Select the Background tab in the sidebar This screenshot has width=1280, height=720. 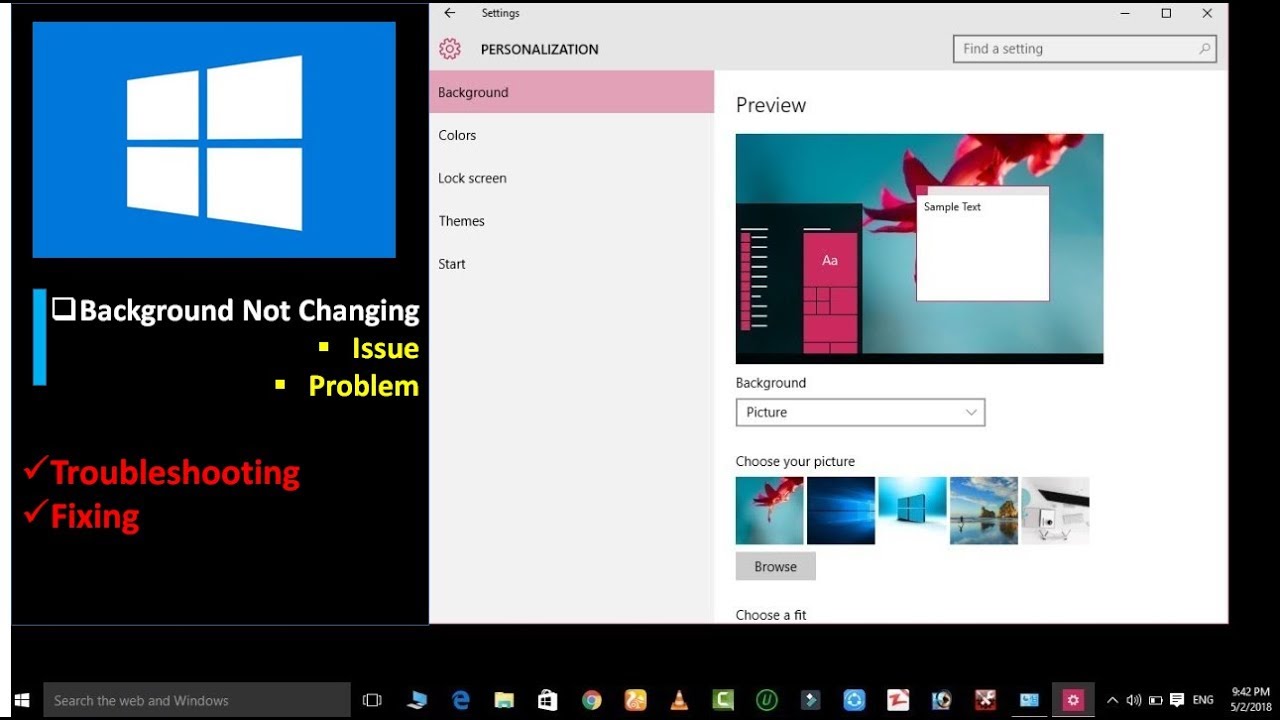(572, 92)
